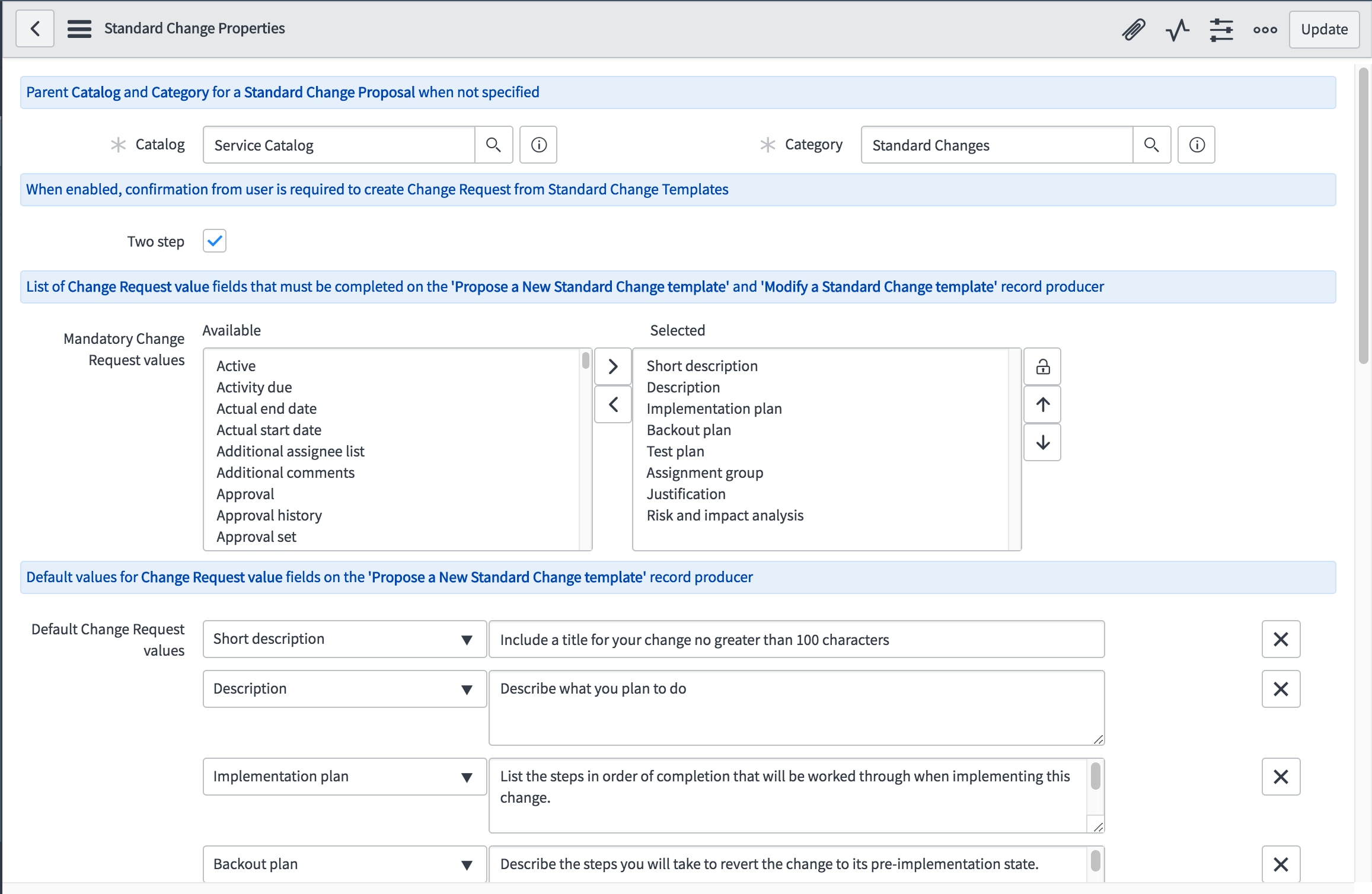Click the Update button
Screen dimensions: 1372x894
pos(1325,29)
